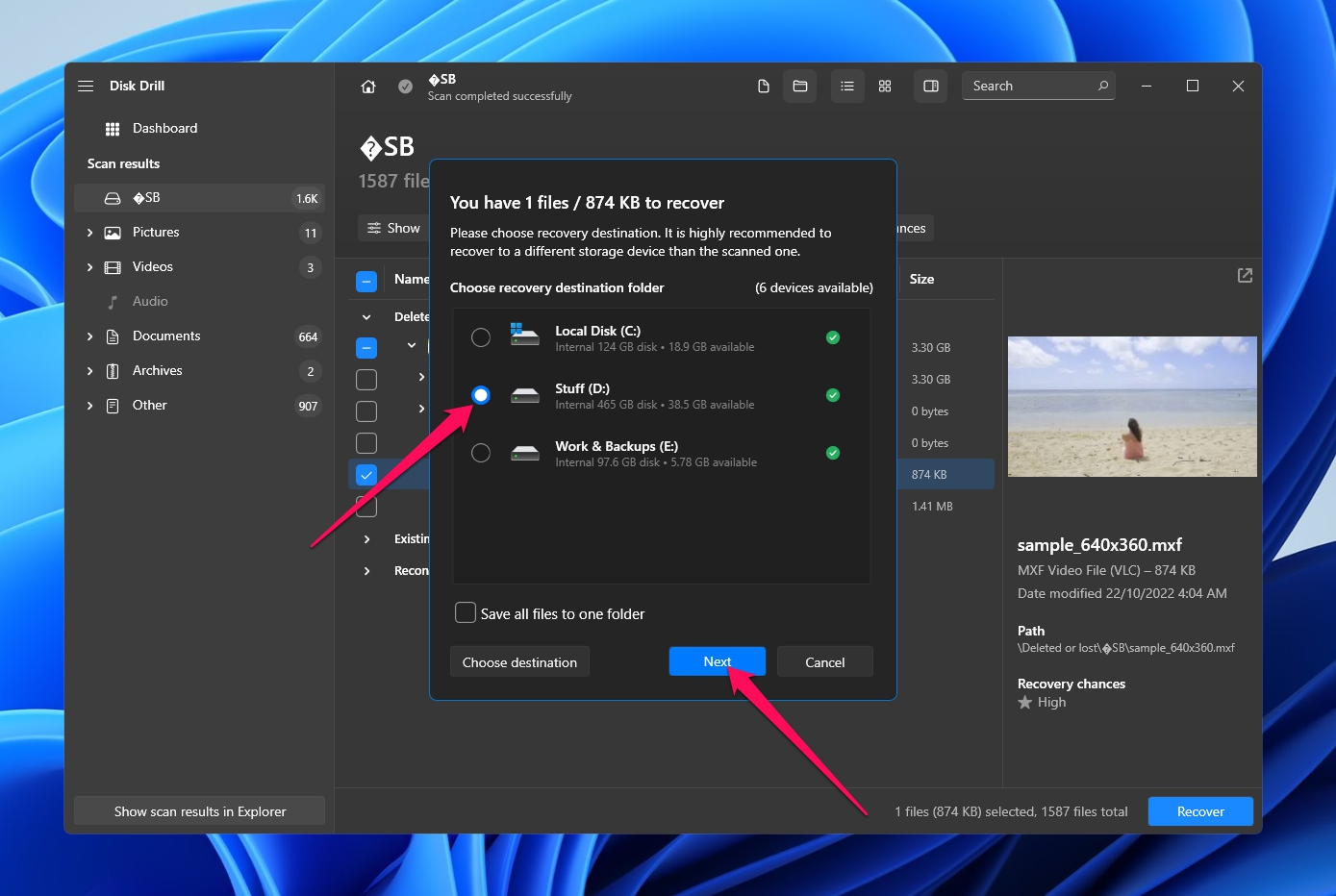
Task: Switch to file view icon
Action: tap(764, 87)
